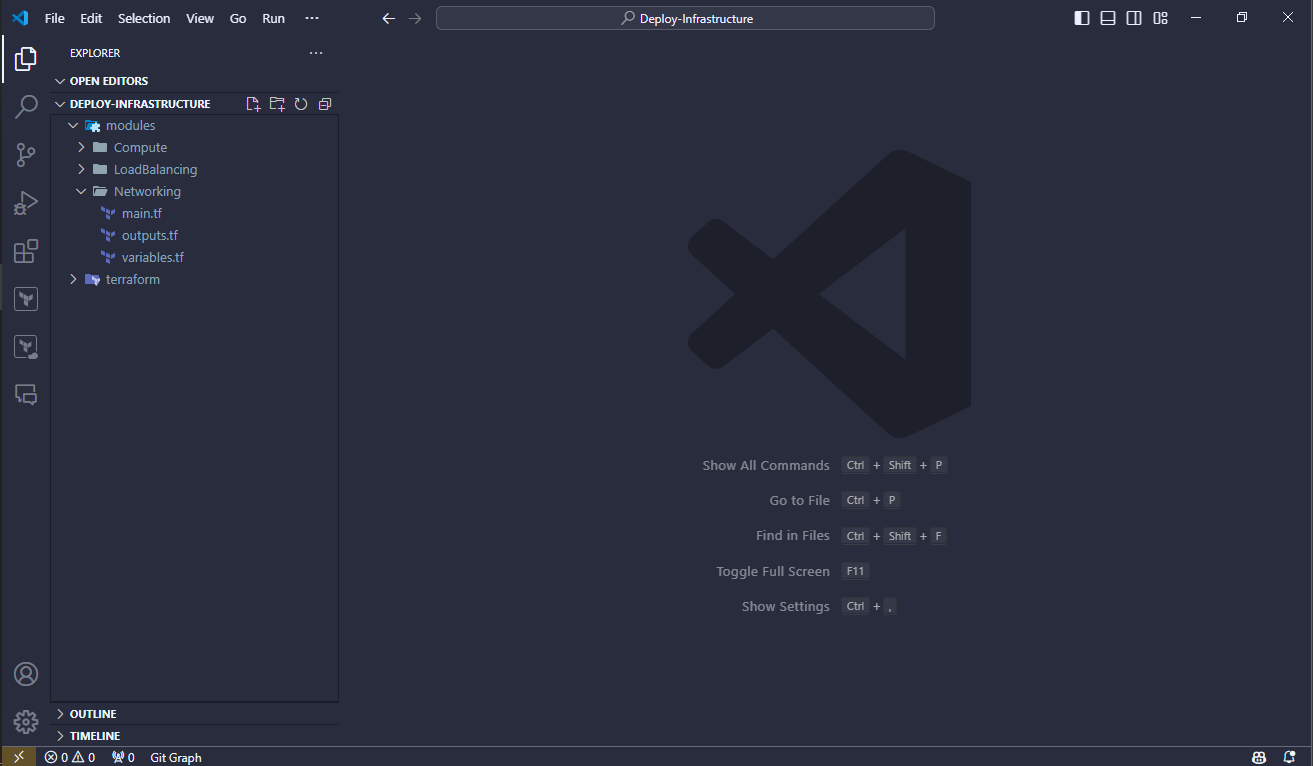Open forwarded ports indicator in status bar
1313x766 pixels.
click(x=123, y=757)
